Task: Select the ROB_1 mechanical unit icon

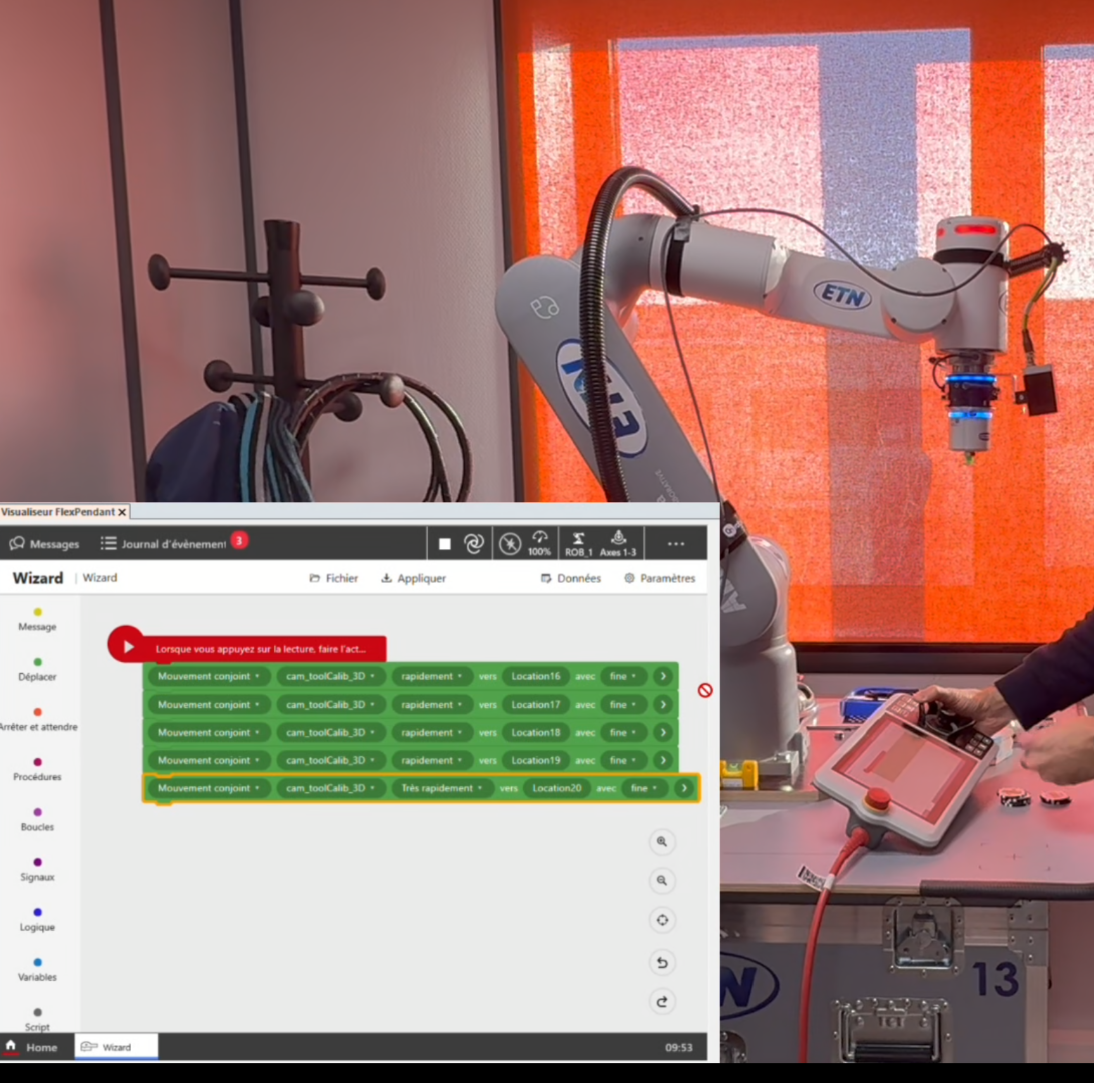Action: pos(577,543)
